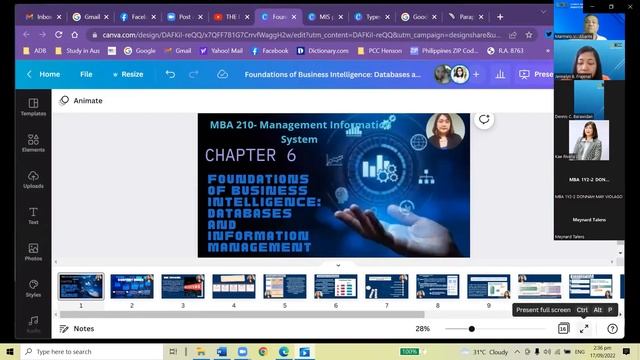640x360 pixels.
Task: Open grid view page count icon
Action: point(563,329)
